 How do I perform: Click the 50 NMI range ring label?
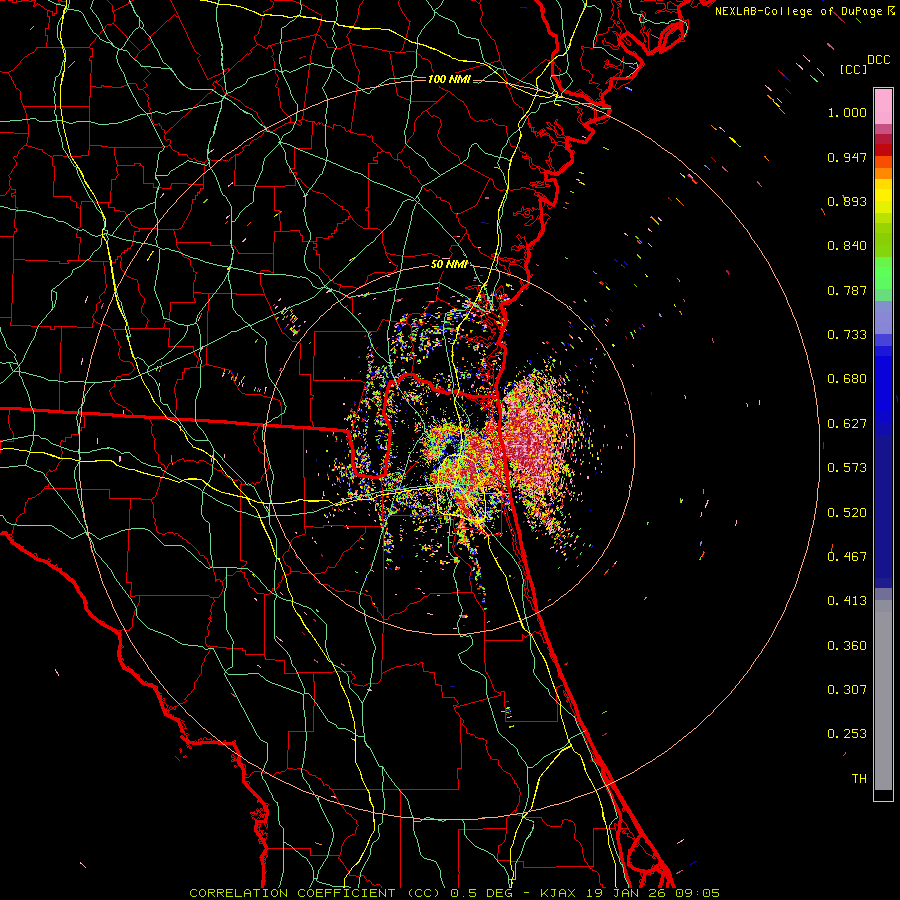[x=449, y=264]
